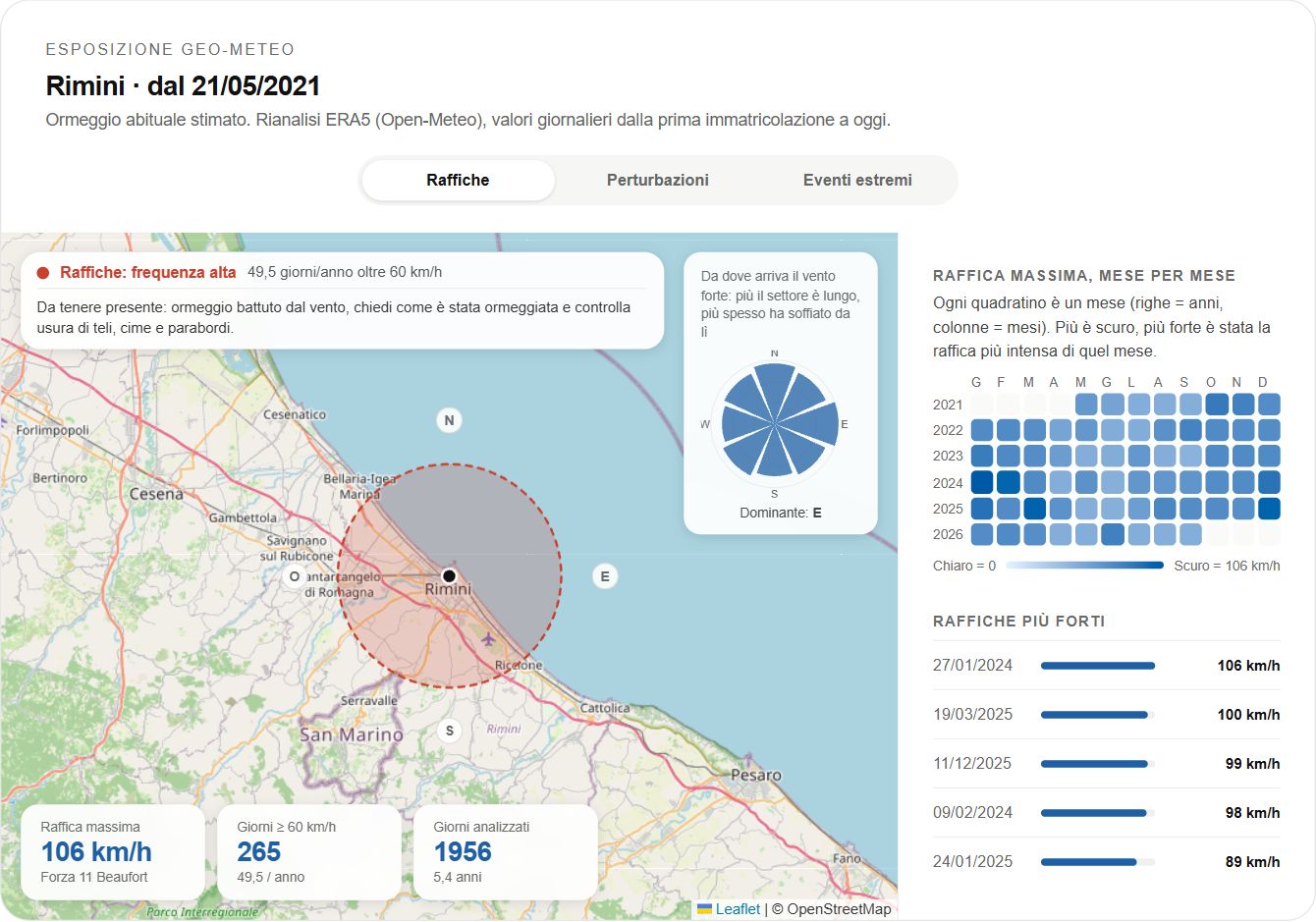The image size is (1316, 922).
Task: Click the May 2021 heatmap square
Action: 1086,404
